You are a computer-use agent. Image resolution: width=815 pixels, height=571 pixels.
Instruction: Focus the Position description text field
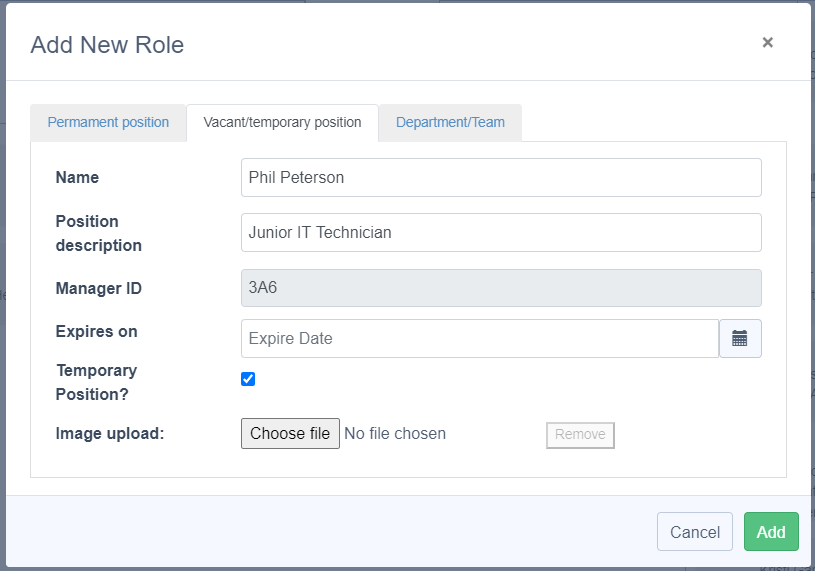(x=500, y=232)
